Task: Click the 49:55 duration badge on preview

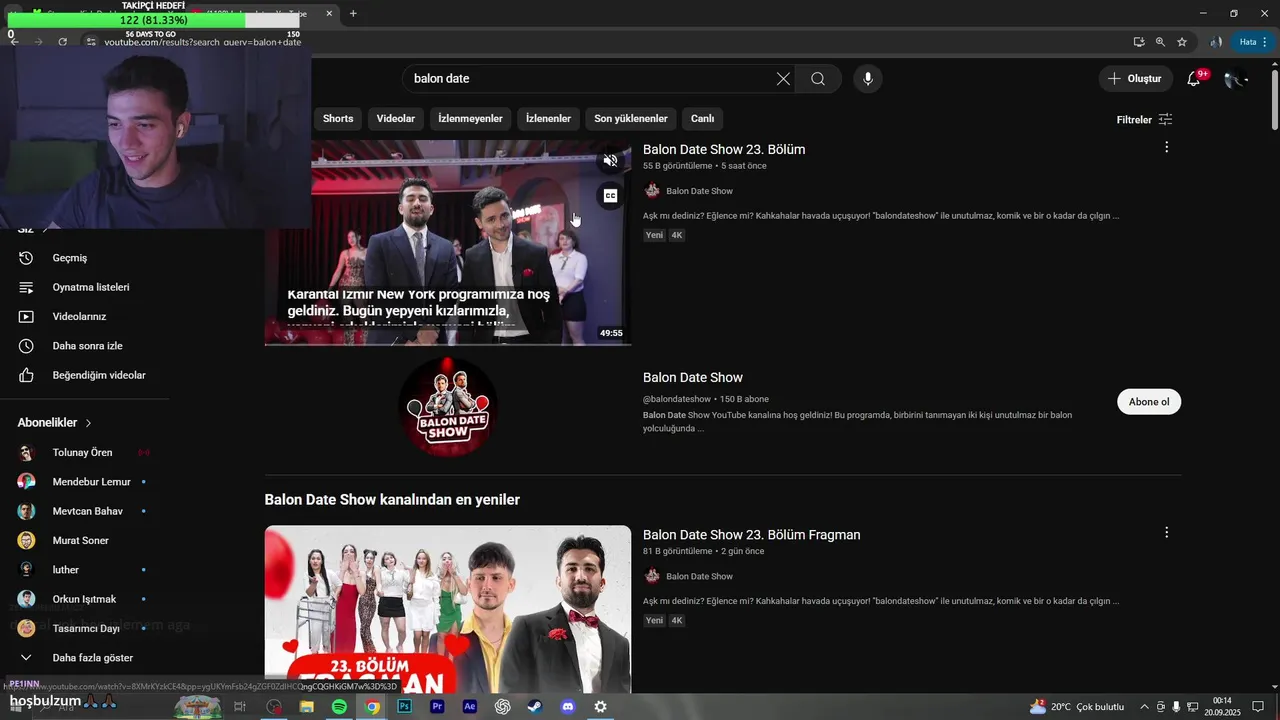Action: pyautogui.click(x=611, y=333)
